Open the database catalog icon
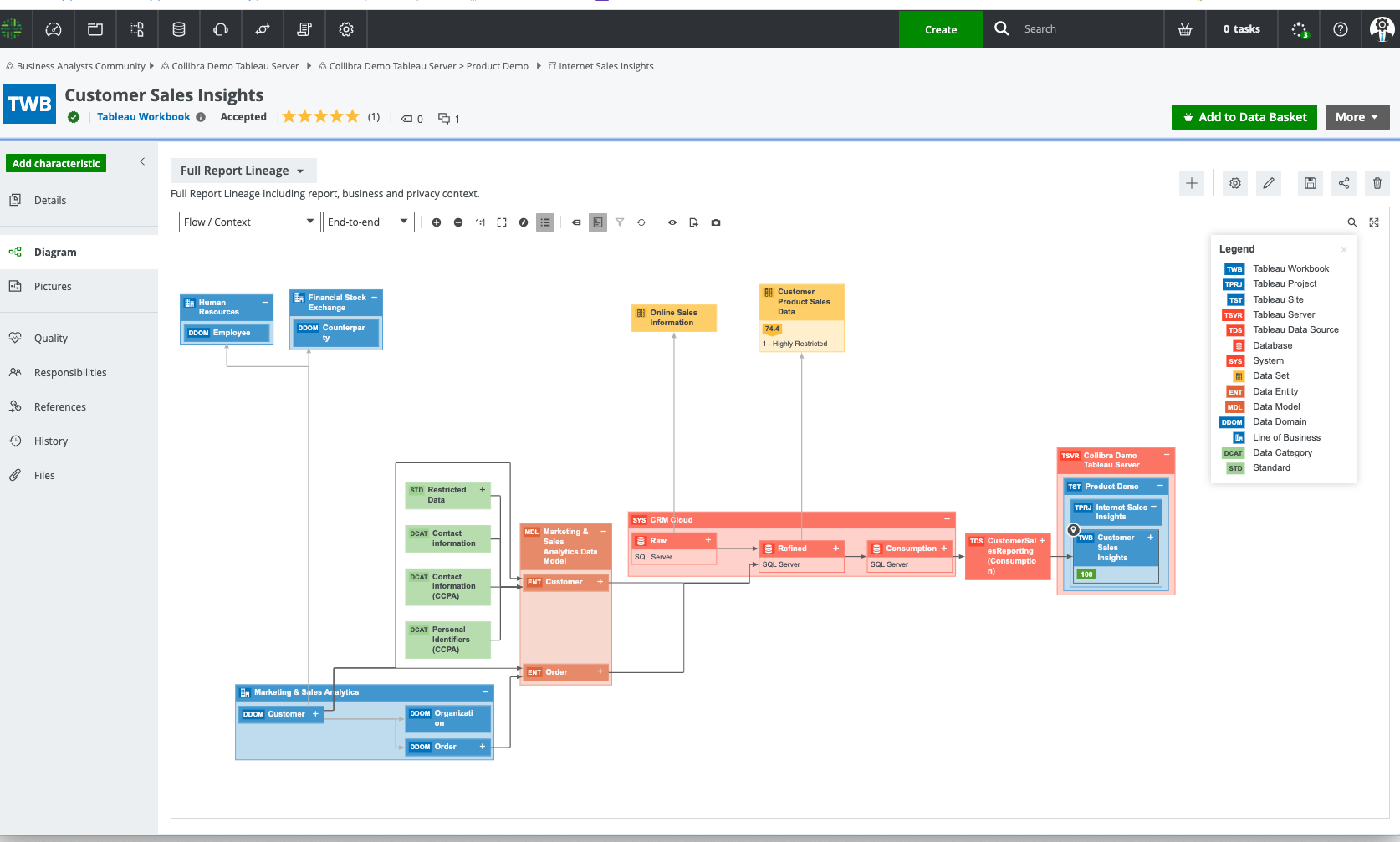The width and height of the screenshot is (1400, 842). 179,29
